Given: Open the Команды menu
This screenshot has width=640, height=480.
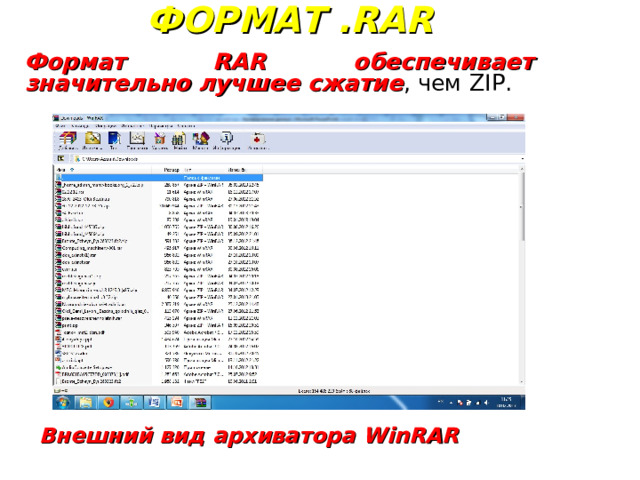Looking at the screenshot, I should coord(80,126).
